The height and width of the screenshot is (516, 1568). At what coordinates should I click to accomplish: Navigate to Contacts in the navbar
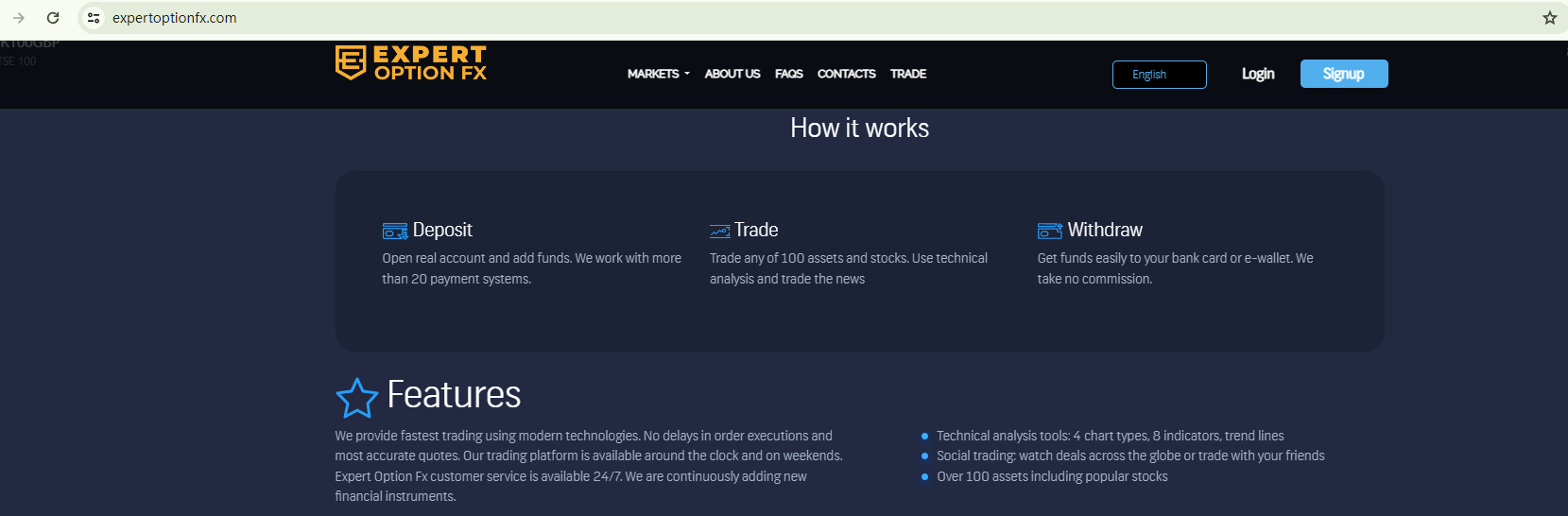point(846,74)
